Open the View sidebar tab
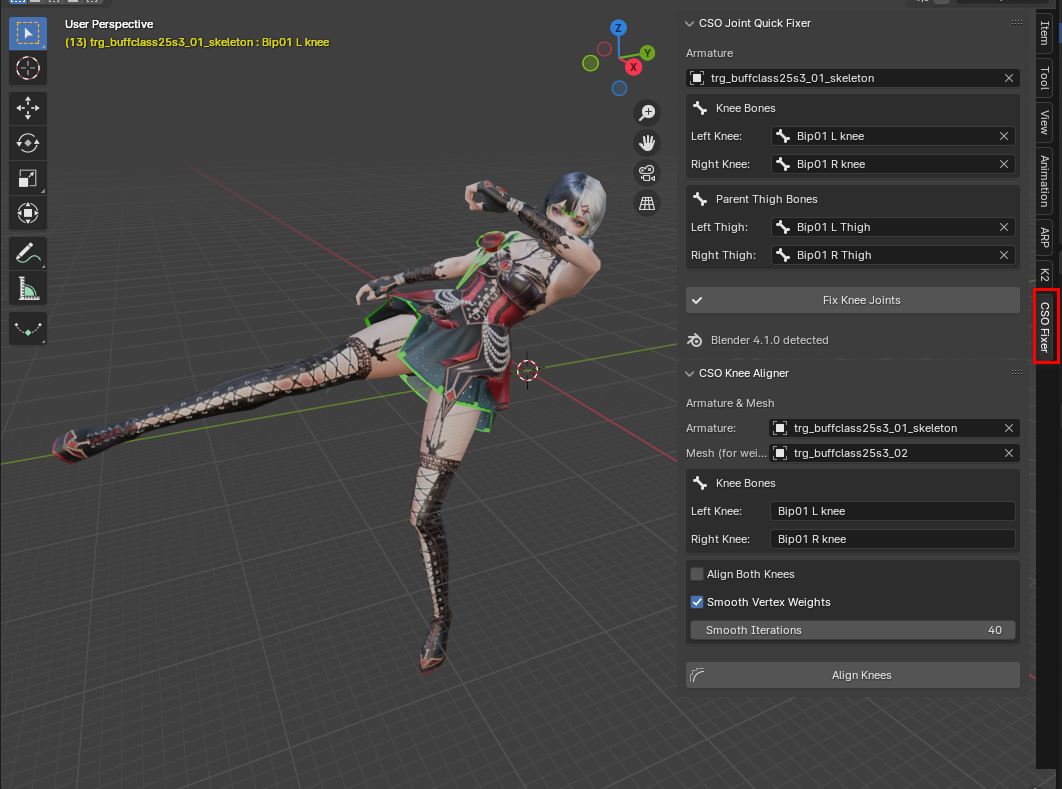Image resolution: width=1062 pixels, height=789 pixels. click(x=1044, y=122)
